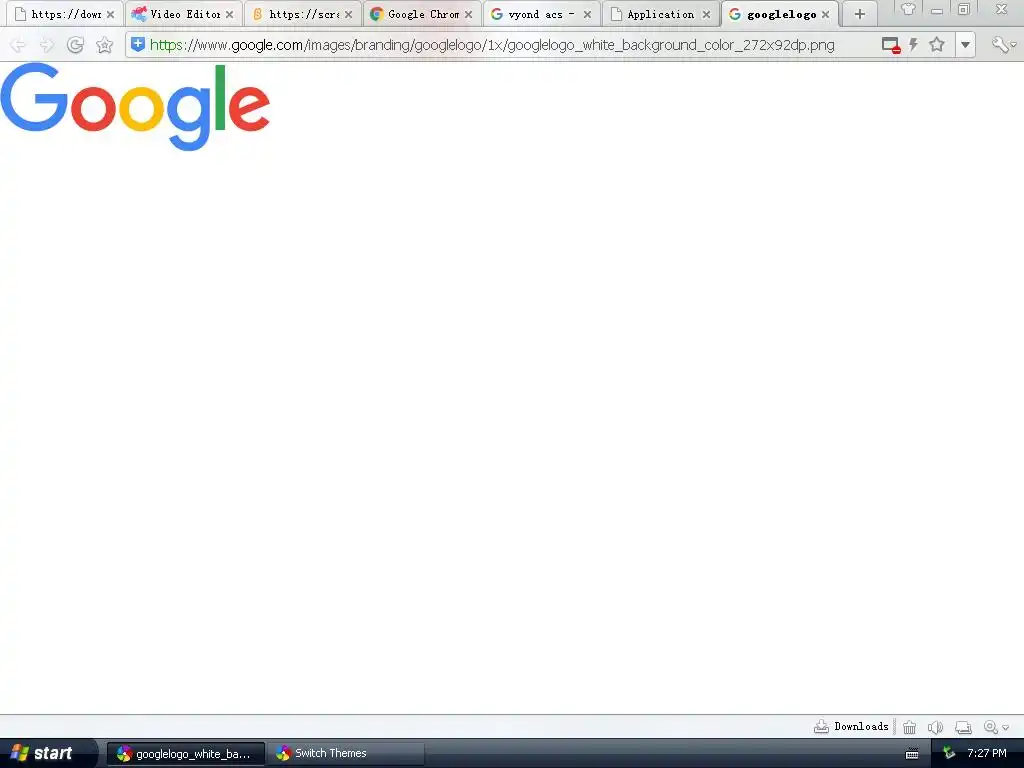Click the googlelogo_white_ba... taskbar button

185,754
